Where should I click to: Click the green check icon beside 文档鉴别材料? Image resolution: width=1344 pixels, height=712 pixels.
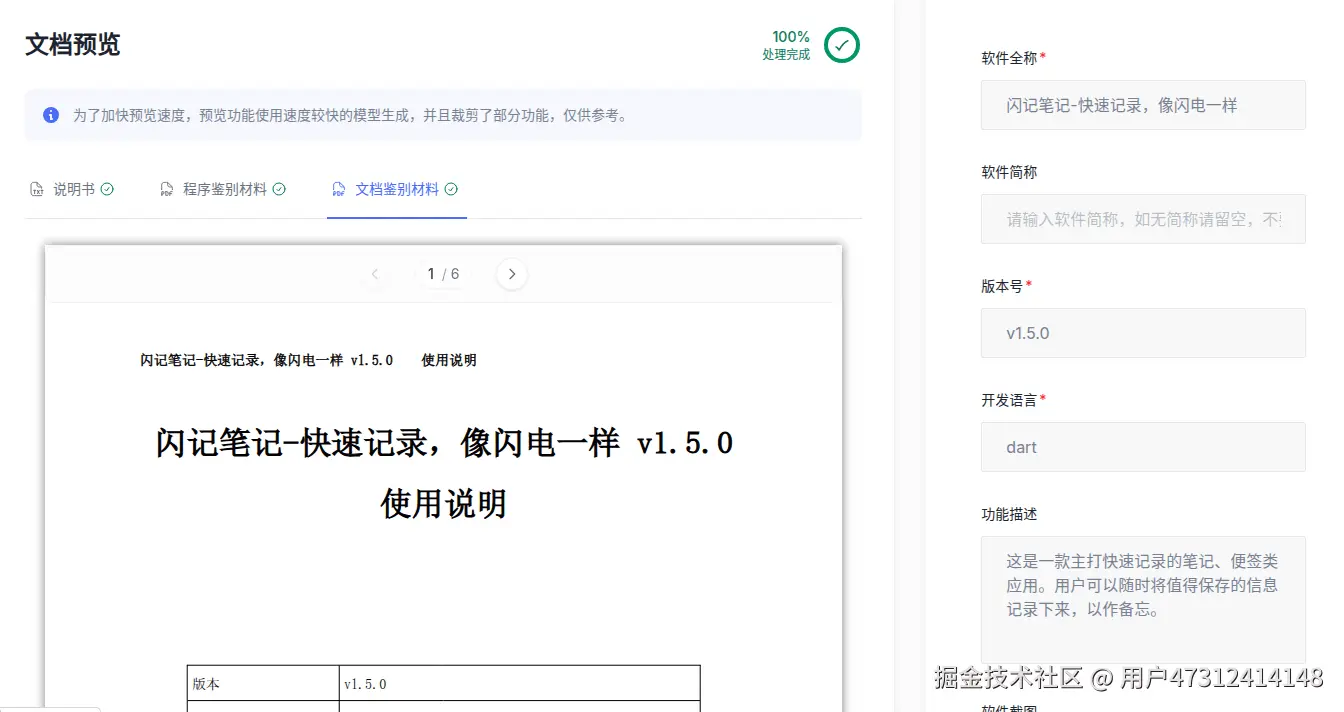[x=451, y=188]
